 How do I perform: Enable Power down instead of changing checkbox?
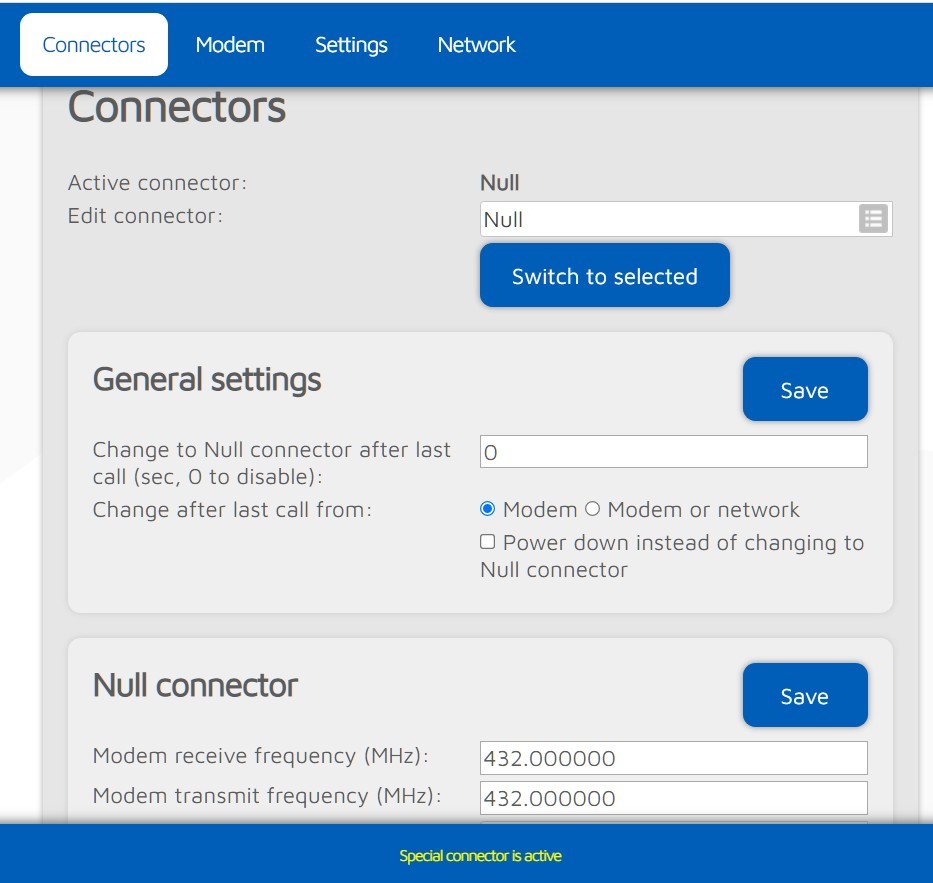click(x=488, y=542)
